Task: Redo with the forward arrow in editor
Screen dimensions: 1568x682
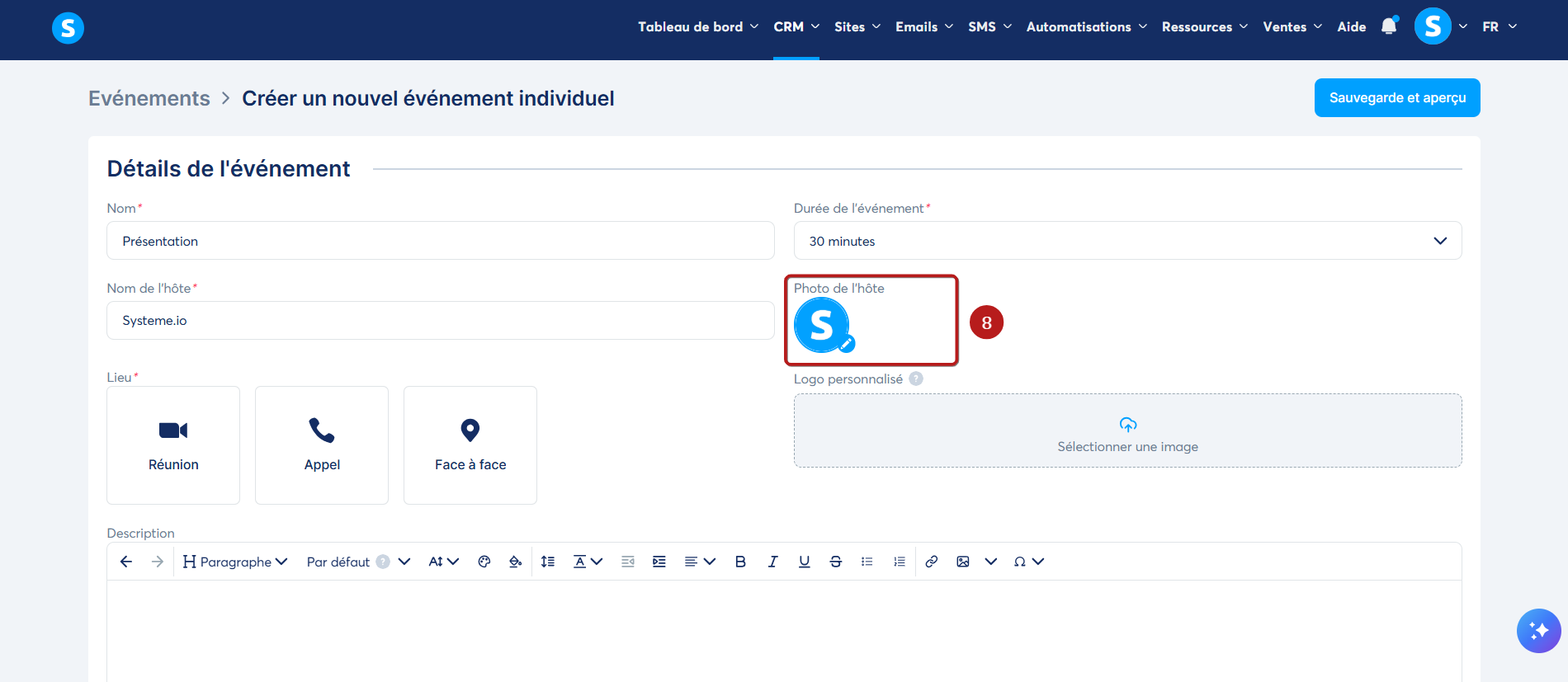Action: (x=158, y=562)
